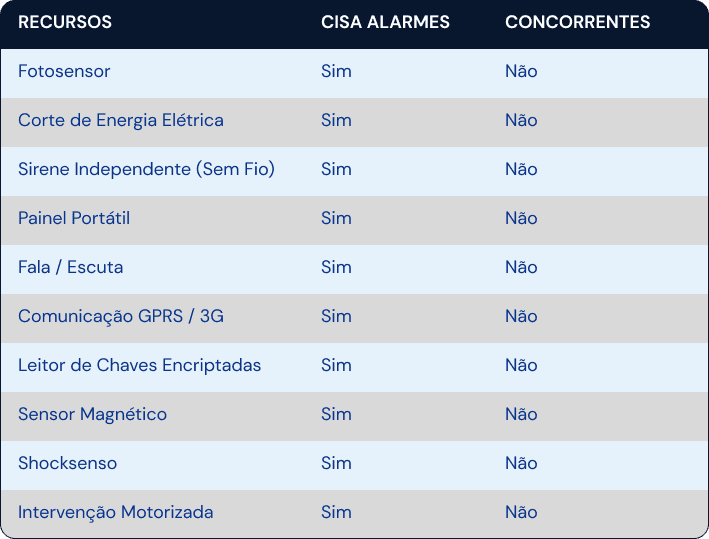Image resolution: width=709 pixels, height=539 pixels.
Task: Select the Shocksenso row label
Action: (67, 463)
